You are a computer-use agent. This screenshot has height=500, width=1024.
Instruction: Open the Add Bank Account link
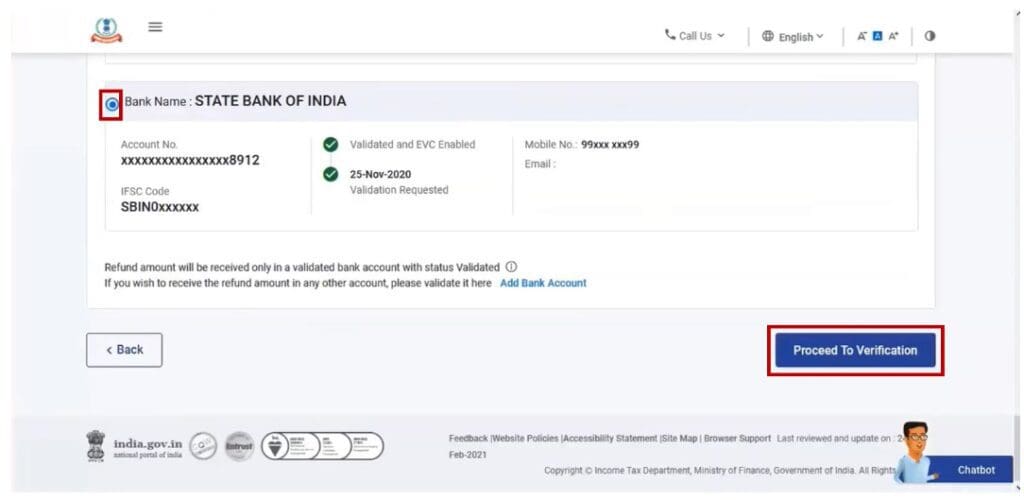[x=543, y=283]
